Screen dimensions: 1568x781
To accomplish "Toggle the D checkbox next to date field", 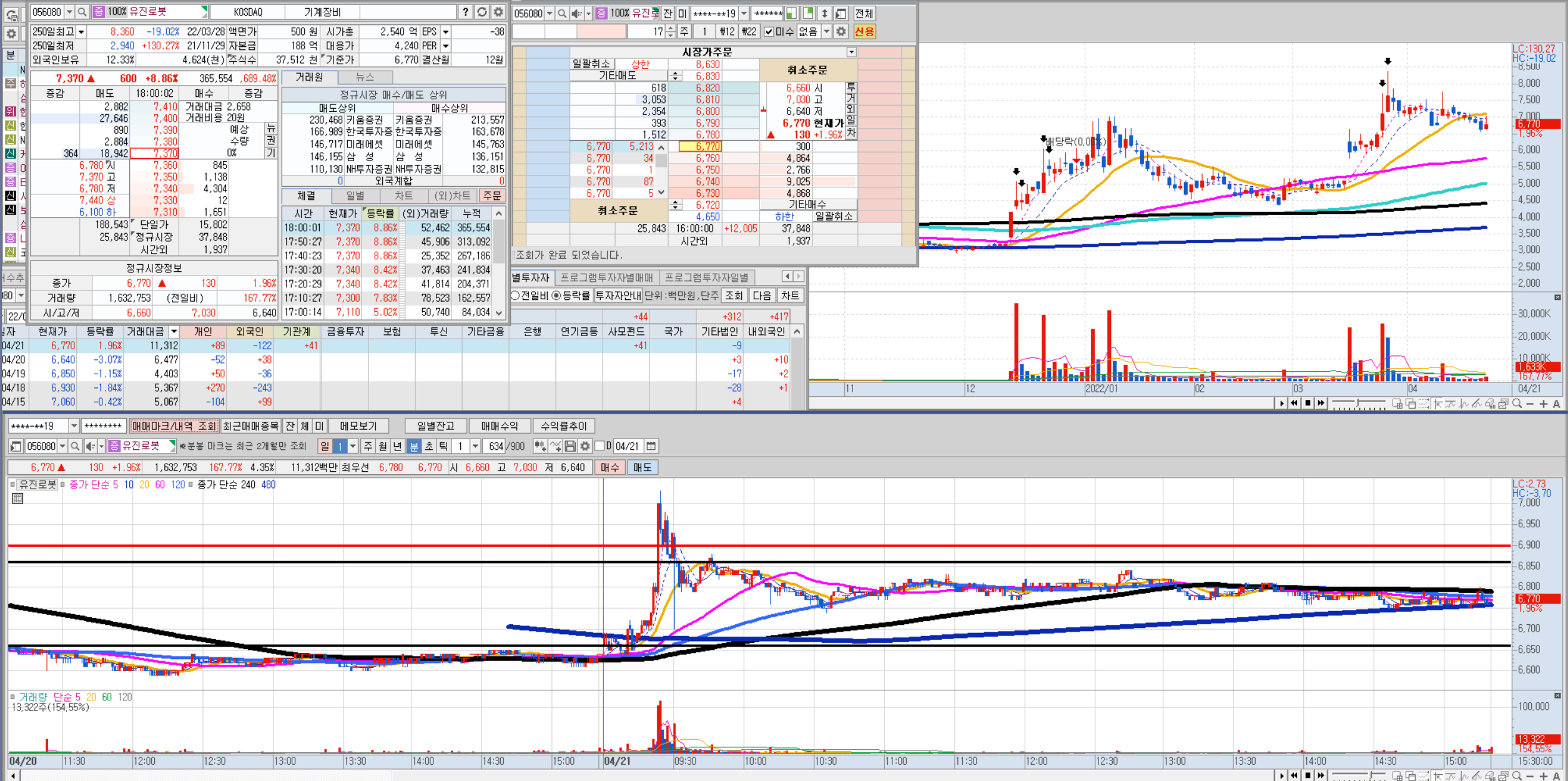I will [x=600, y=446].
